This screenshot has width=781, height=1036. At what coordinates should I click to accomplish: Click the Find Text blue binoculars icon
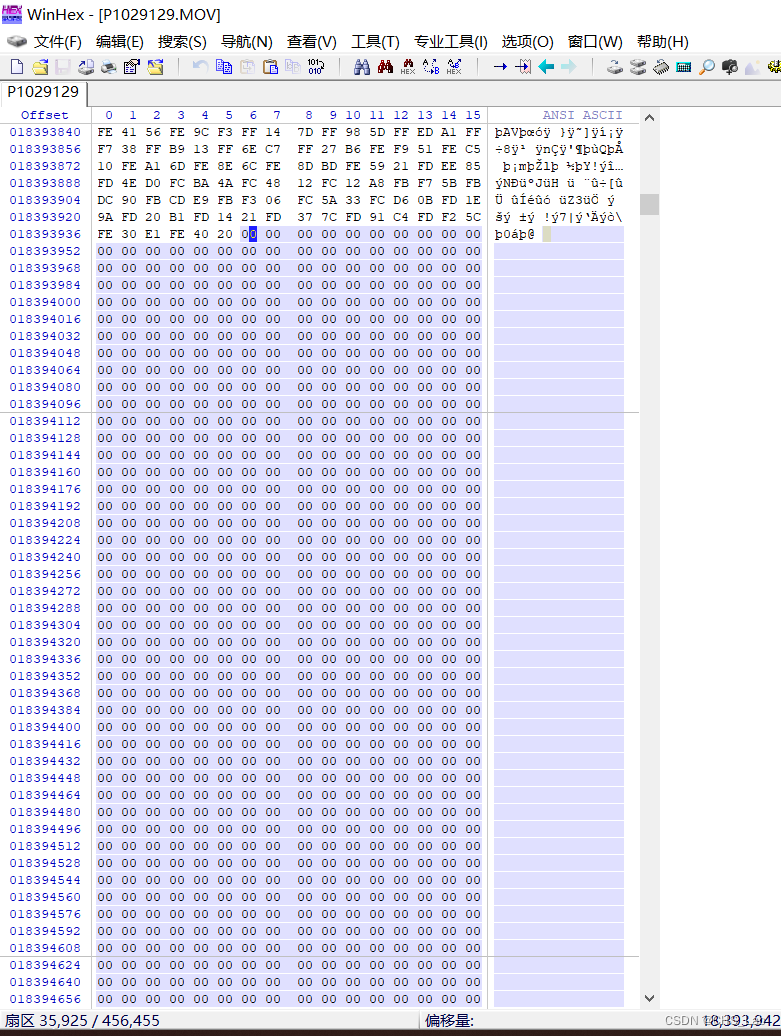361,67
